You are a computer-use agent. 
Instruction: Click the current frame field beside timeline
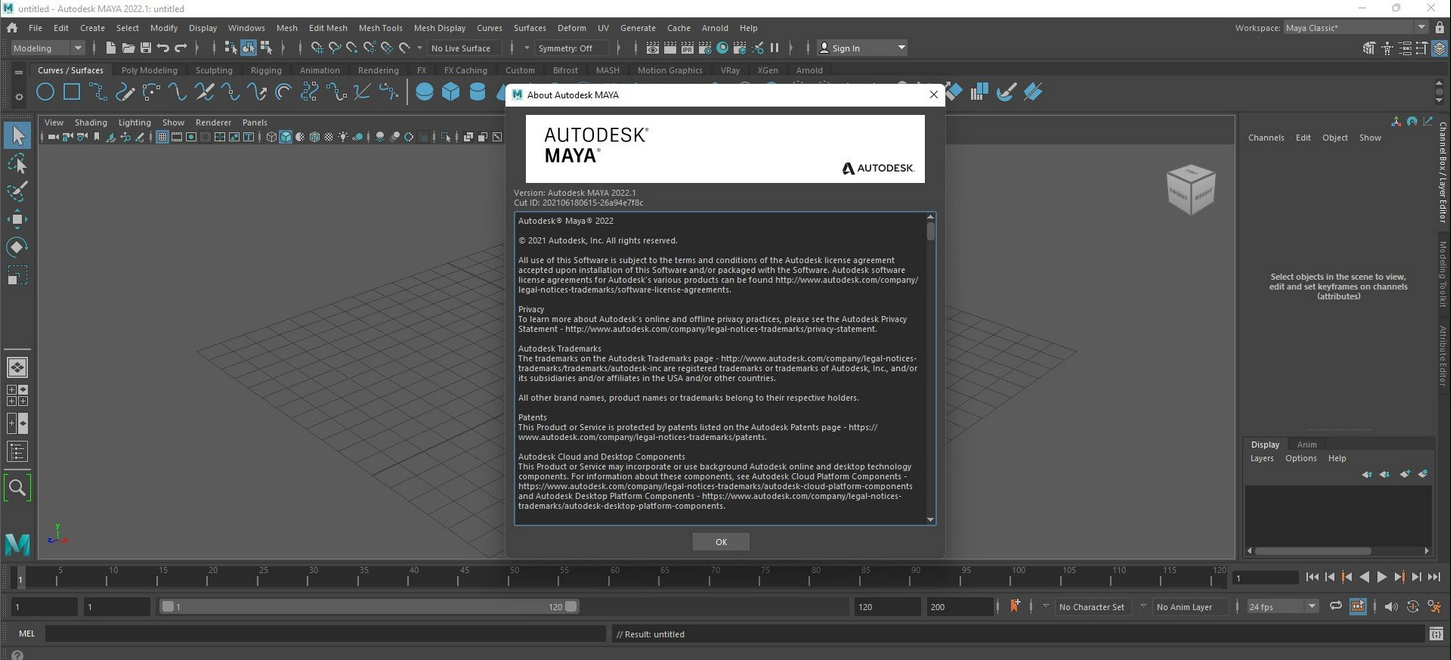[x=1265, y=577]
